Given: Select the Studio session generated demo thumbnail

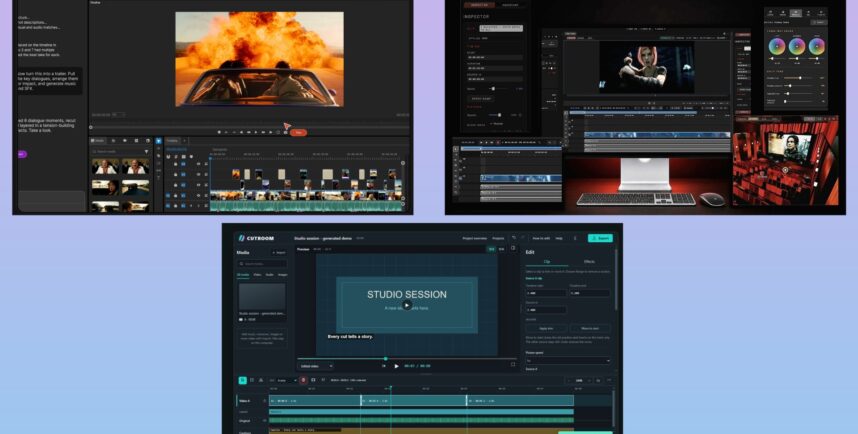Looking at the screenshot, I should point(262,296).
